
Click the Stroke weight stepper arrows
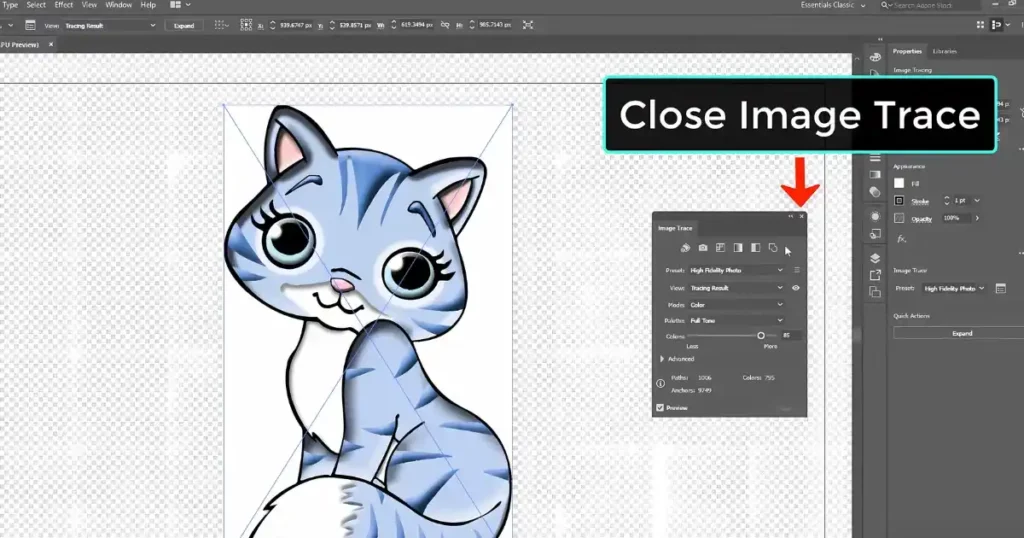(946, 201)
